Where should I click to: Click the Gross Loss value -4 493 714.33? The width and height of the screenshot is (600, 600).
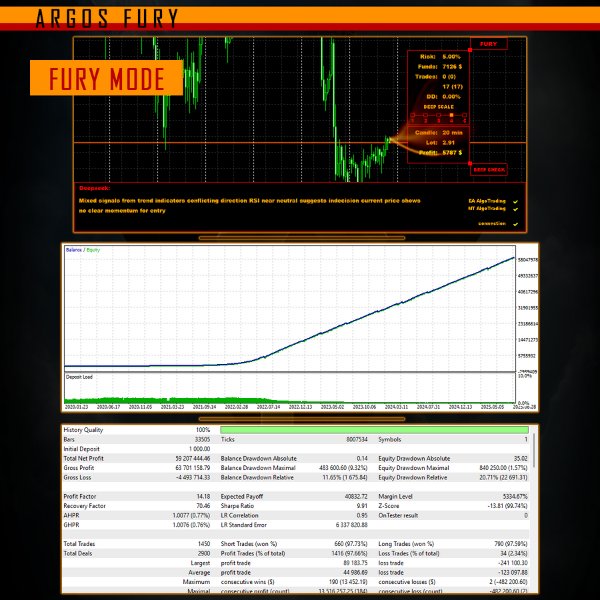(193, 477)
